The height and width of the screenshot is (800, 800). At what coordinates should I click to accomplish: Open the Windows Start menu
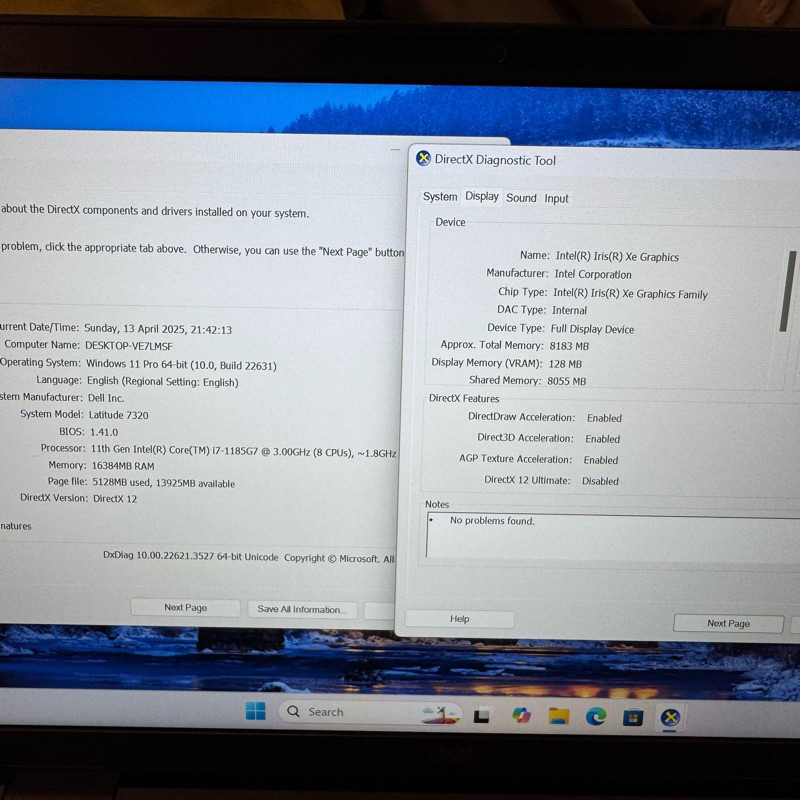click(x=256, y=712)
